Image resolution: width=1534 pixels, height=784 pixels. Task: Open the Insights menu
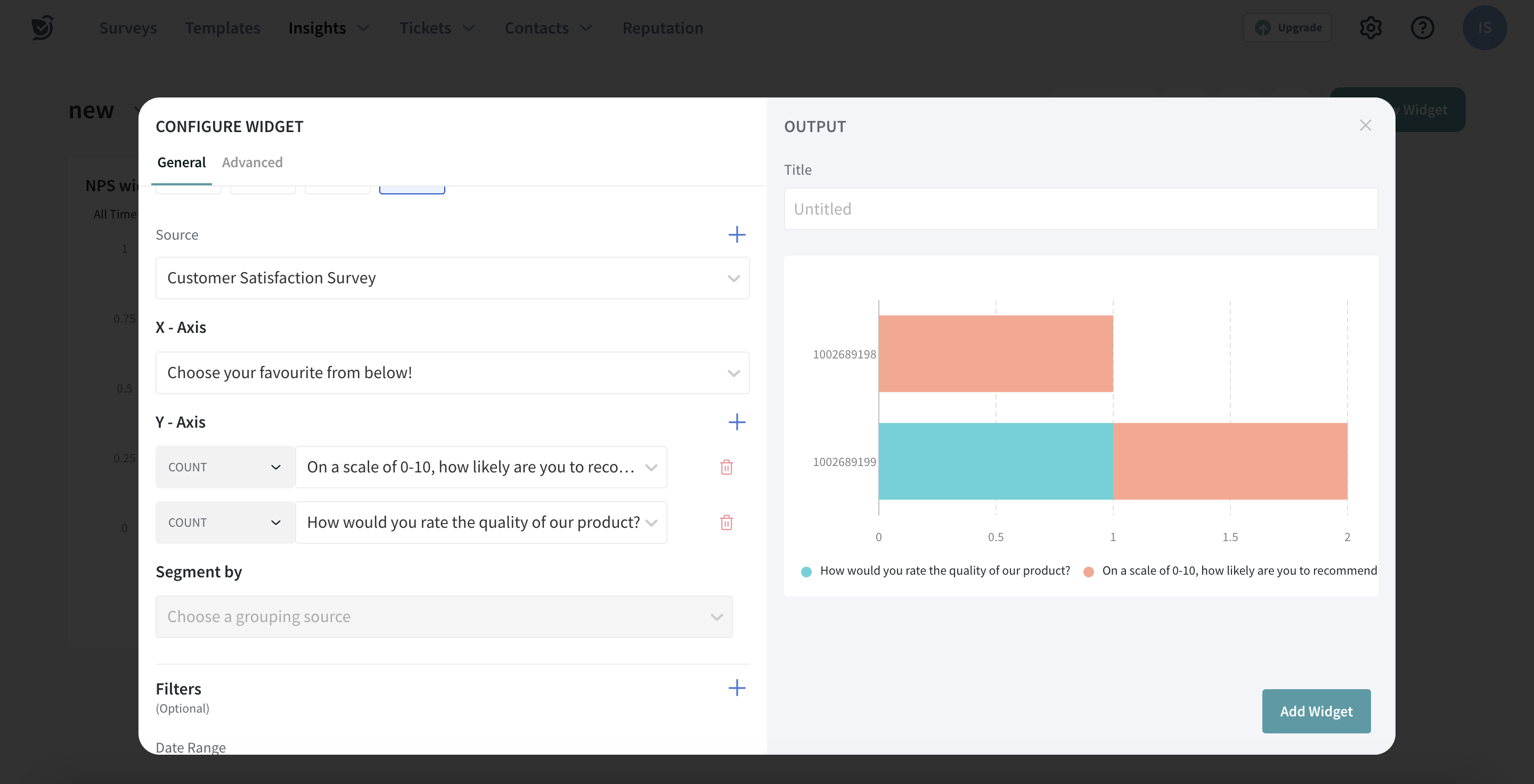(329, 28)
